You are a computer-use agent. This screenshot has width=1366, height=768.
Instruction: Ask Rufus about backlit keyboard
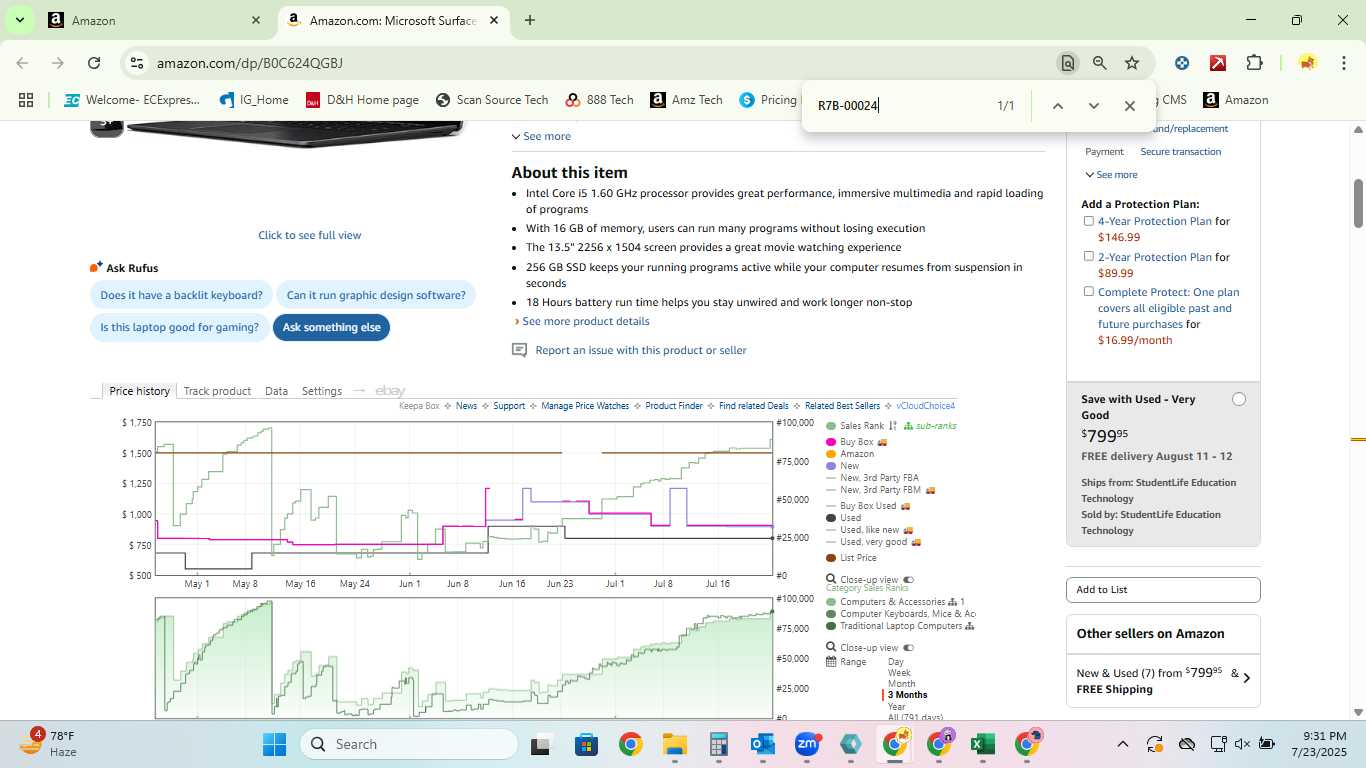181,295
